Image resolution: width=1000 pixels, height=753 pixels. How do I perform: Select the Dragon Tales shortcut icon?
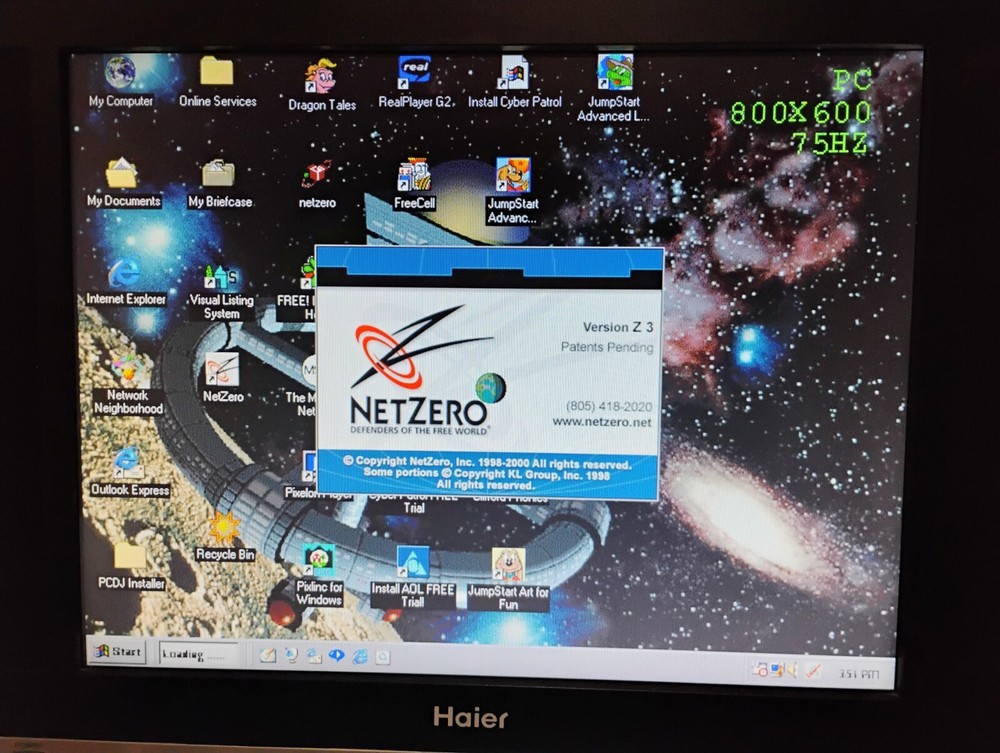321,77
